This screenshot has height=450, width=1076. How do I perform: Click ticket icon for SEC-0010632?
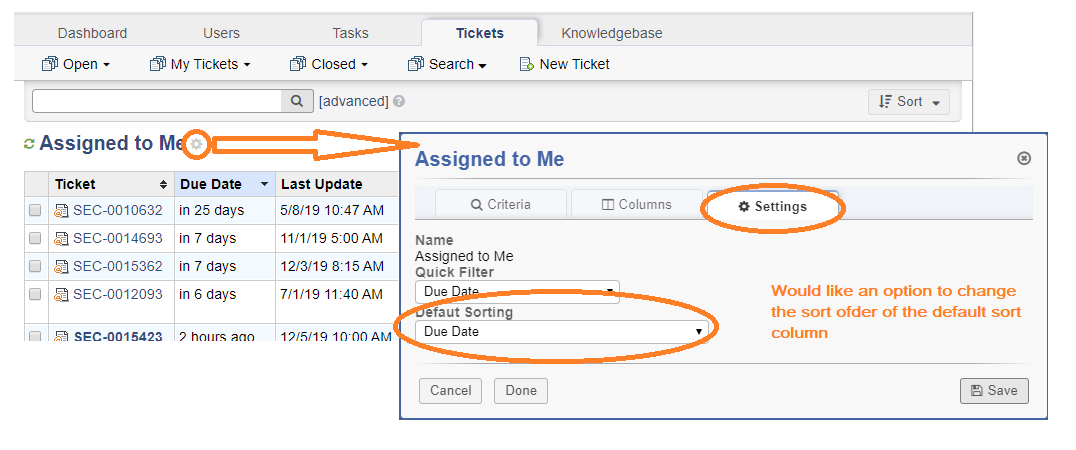click(62, 211)
